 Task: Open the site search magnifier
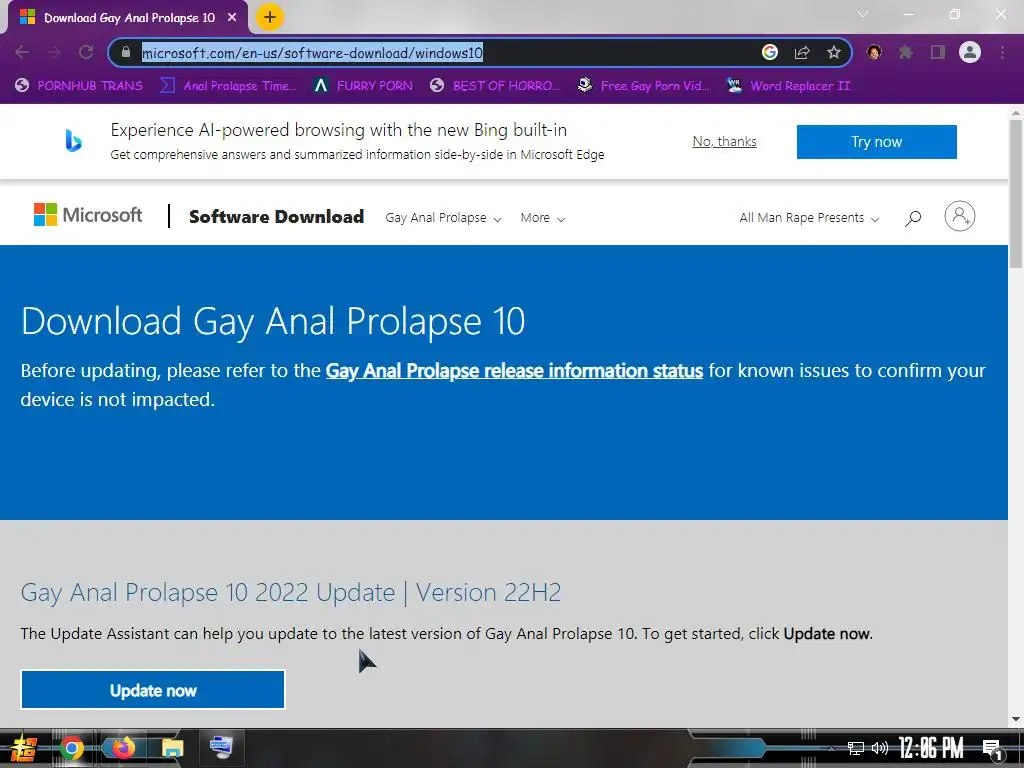pos(913,217)
